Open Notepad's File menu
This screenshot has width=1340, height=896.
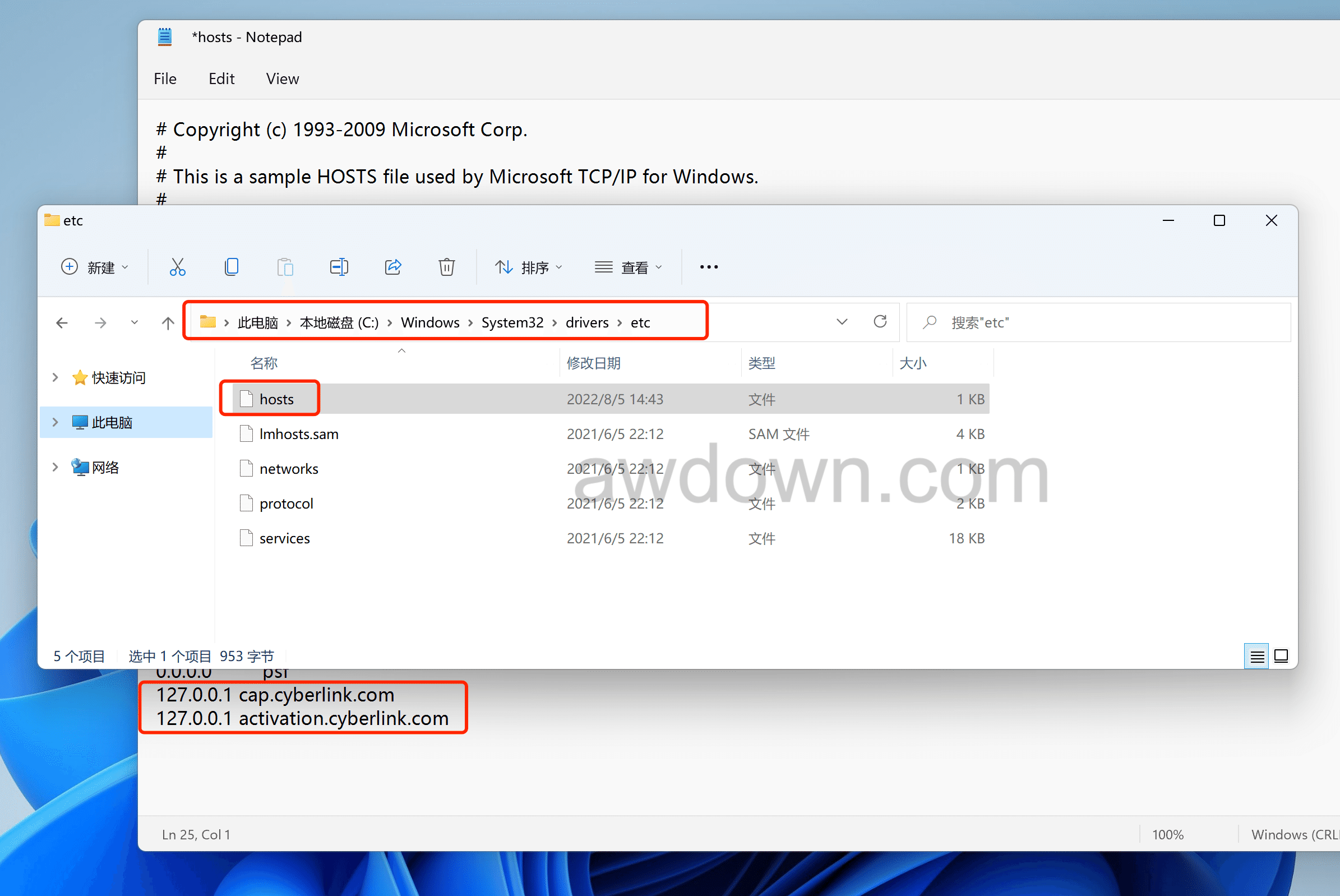(x=165, y=79)
